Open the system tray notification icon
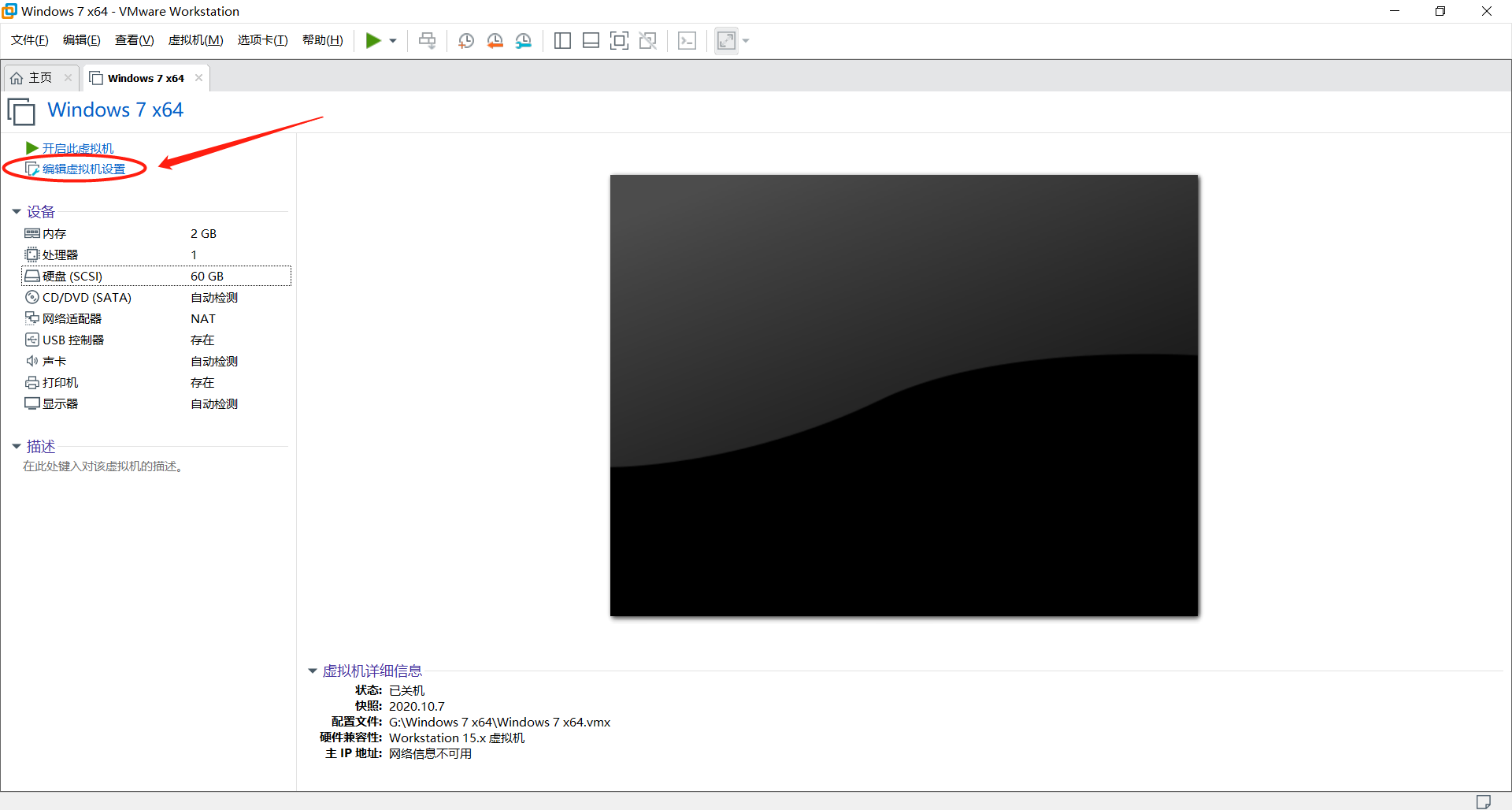Screen dimensions: 1512x810 [1482, 801]
